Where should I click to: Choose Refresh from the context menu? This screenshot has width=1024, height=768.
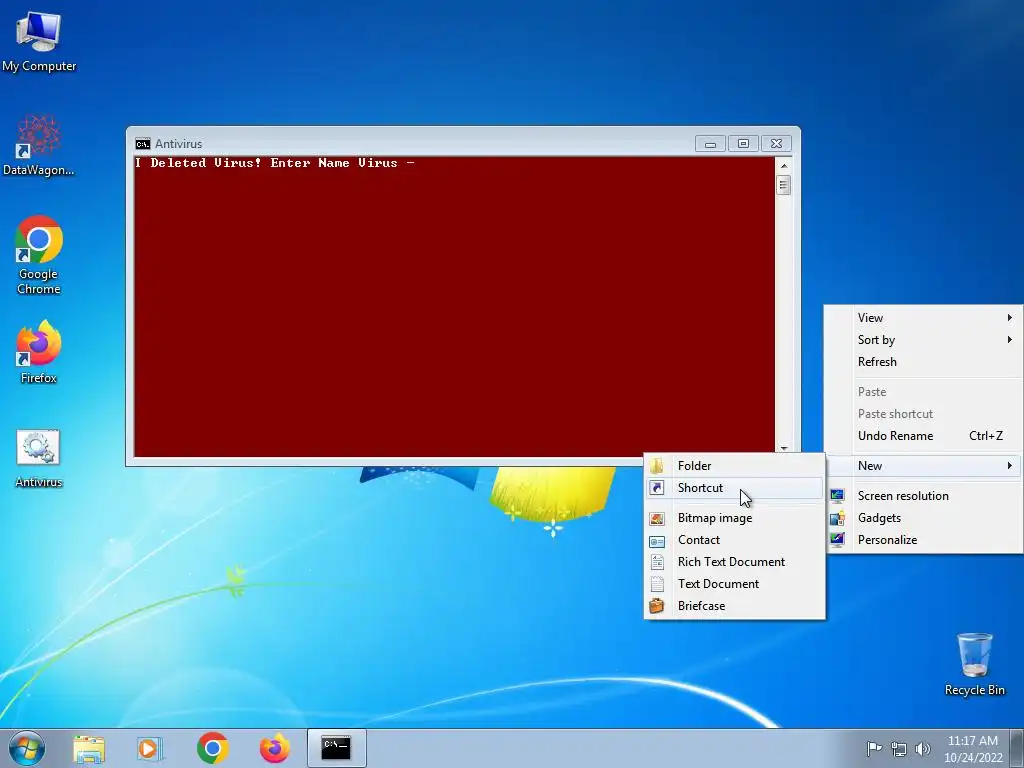click(x=923, y=362)
